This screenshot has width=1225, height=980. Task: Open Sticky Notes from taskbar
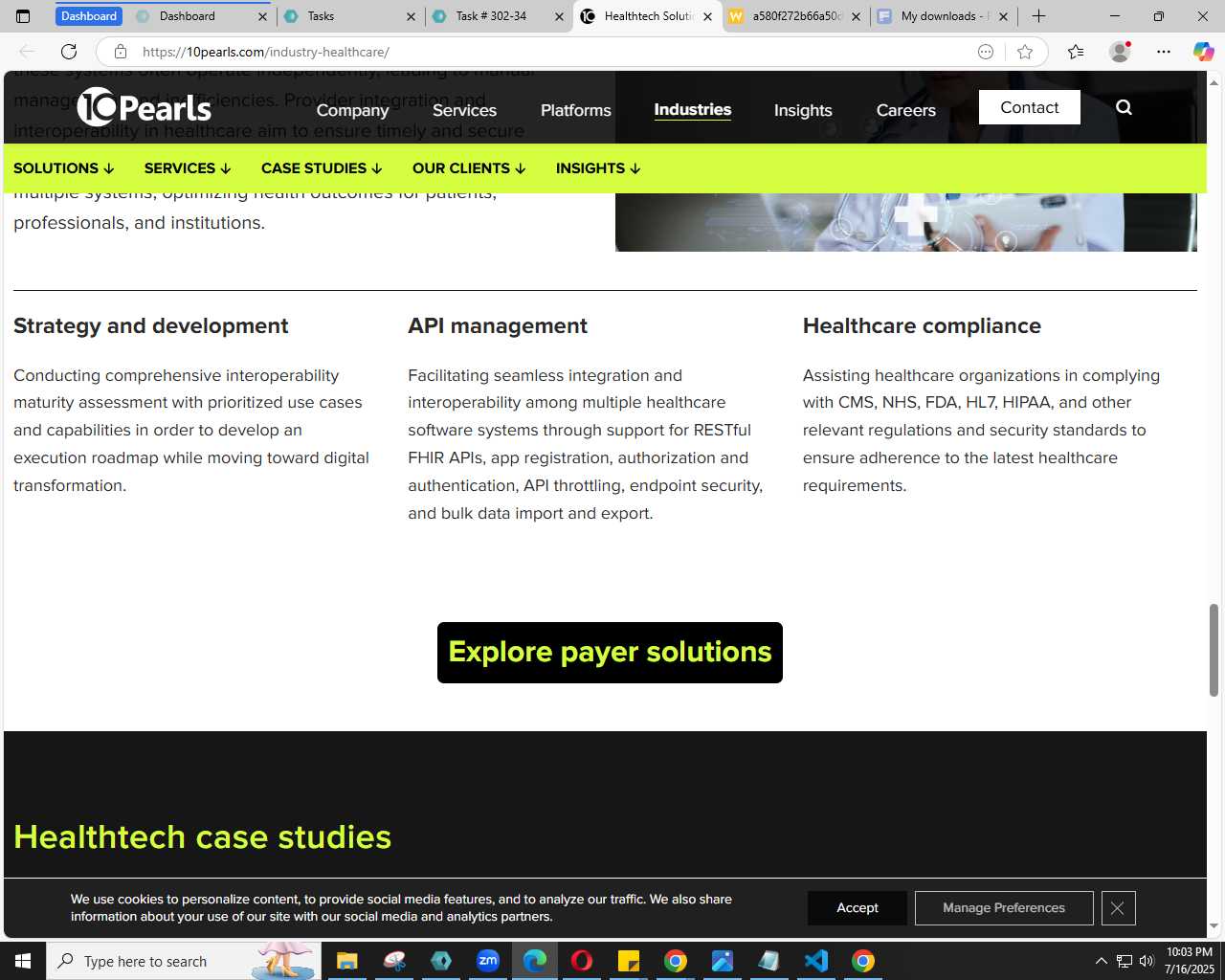pos(629,961)
